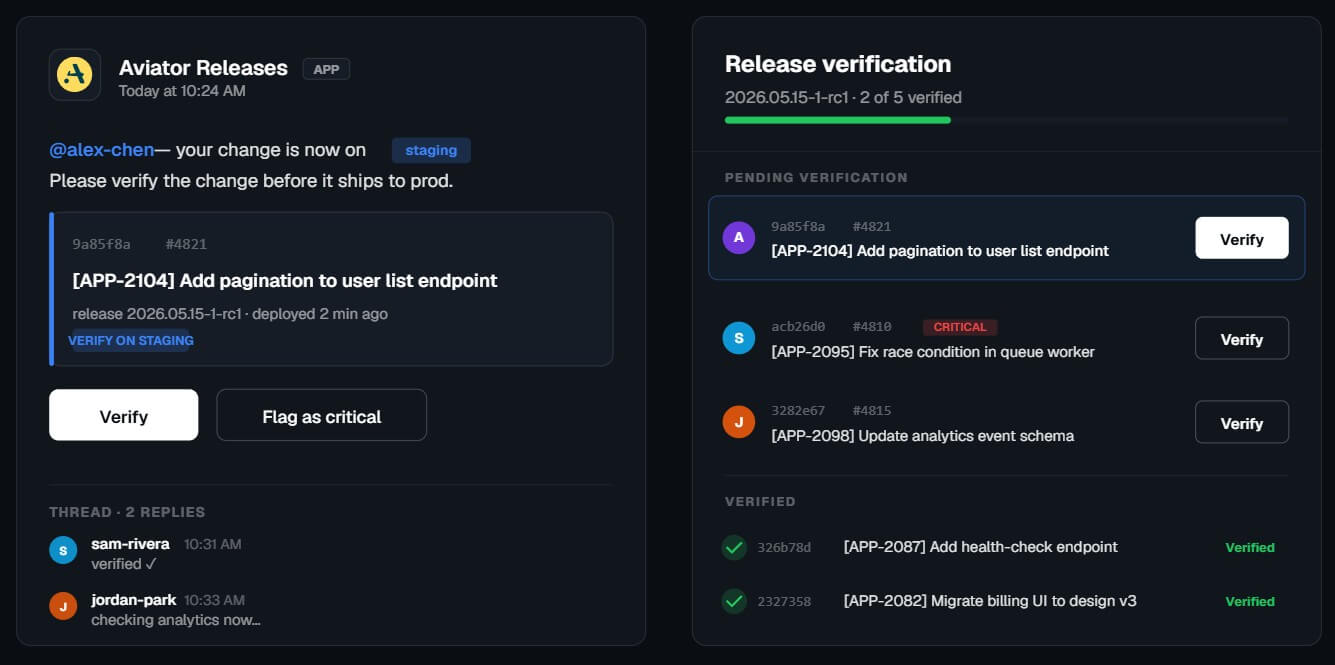The image size is (1335, 665).
Task: Click APP-2082 Migrate billing UI row title
Action: click(x=990, y=601)
